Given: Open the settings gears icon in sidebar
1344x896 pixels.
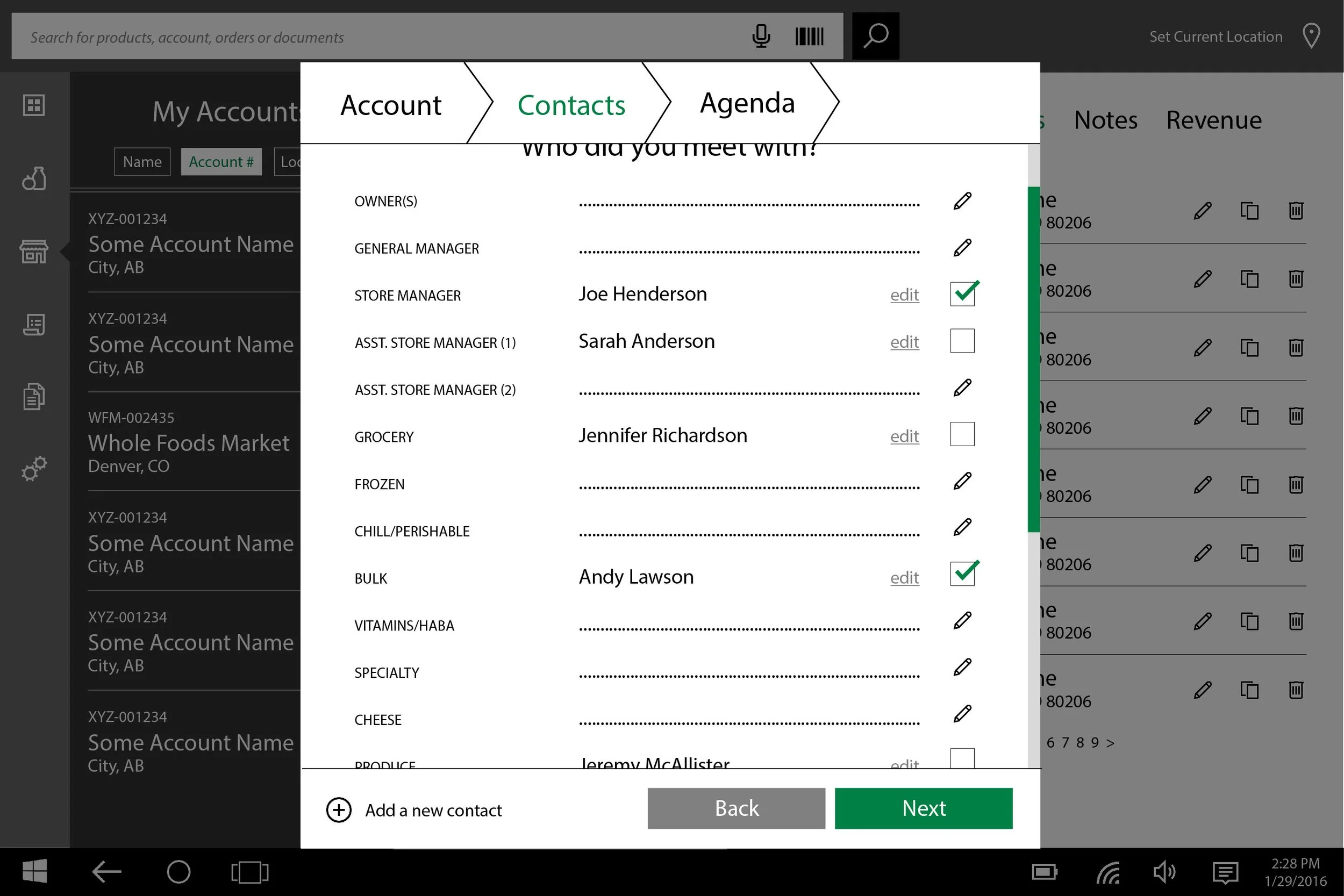Looking at the screenshot, I should pos(34,469).
